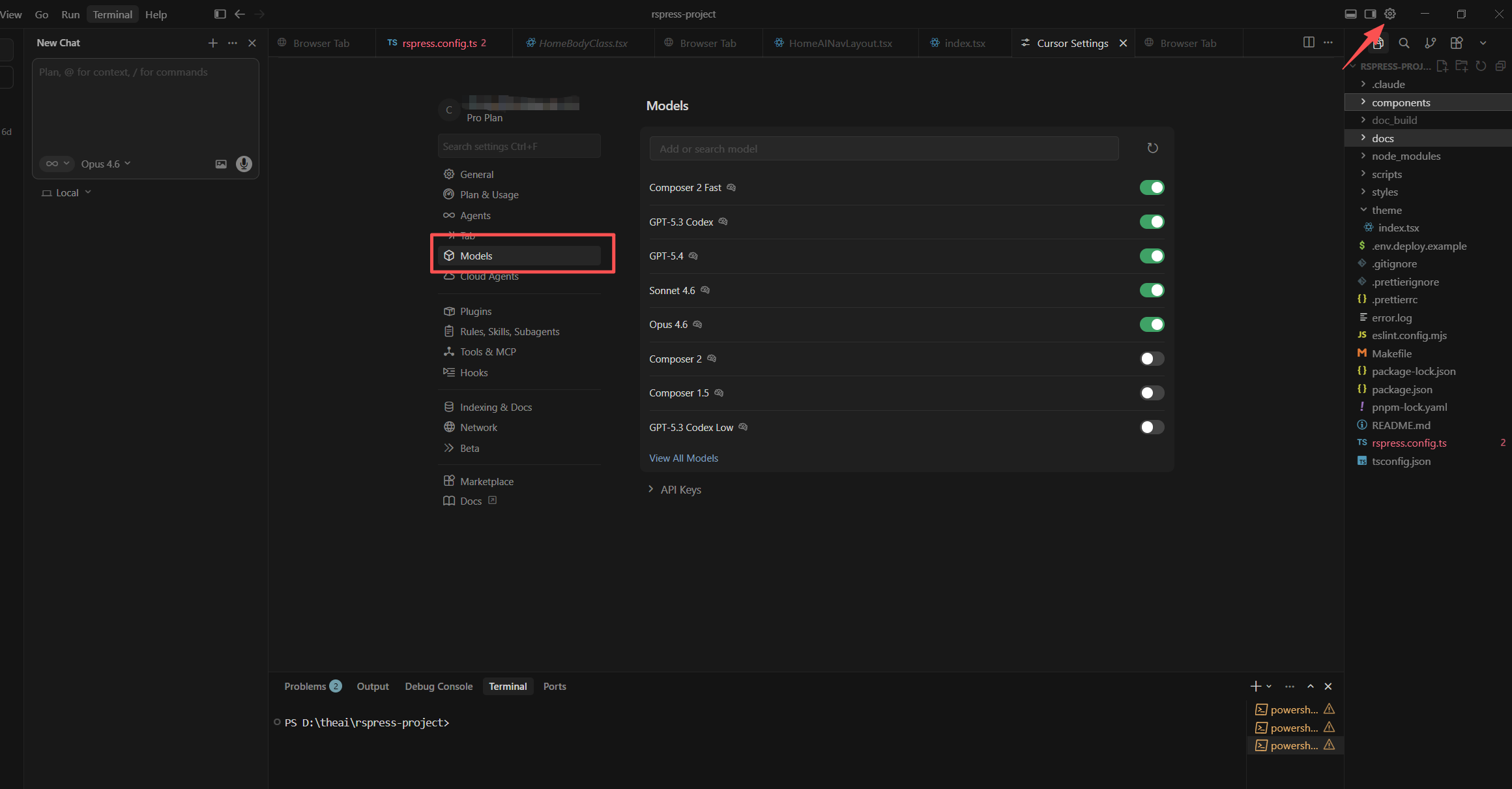
Task: Expand the components folder
Action: [1401, 102]
